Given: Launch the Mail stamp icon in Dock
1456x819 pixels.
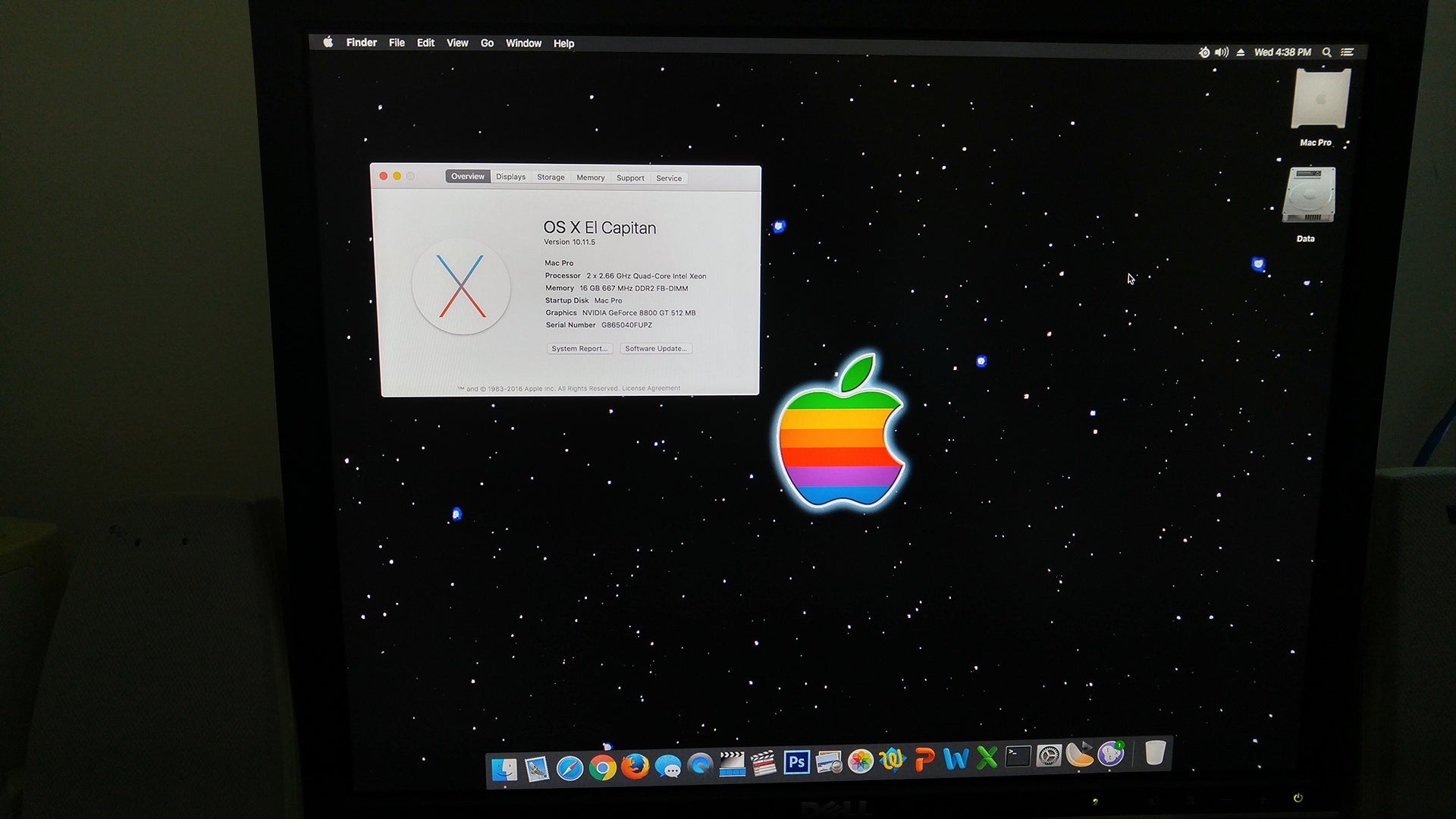Looking at the screenshot, I should (x=537, y=769).
